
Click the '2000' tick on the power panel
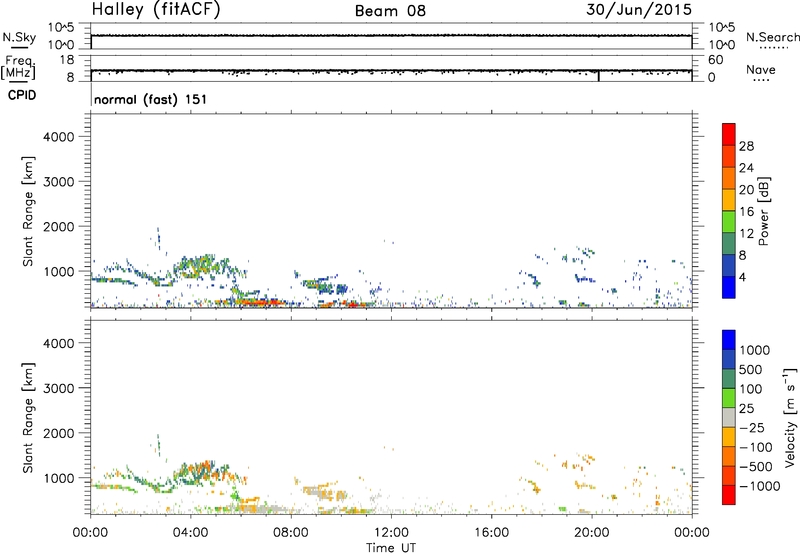(58, 226)
